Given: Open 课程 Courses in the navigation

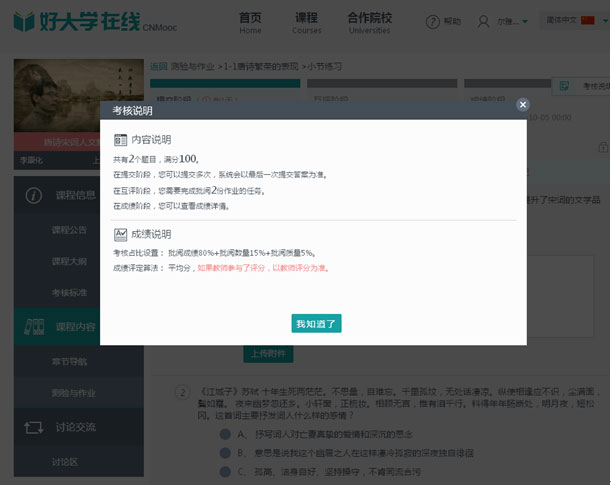Looking at the screenshot, I should point(307,22).
